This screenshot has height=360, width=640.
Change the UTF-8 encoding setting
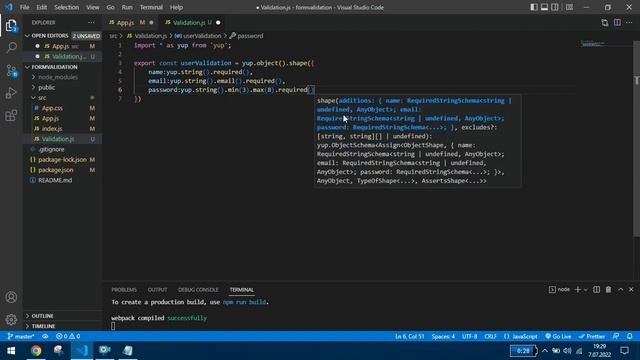coord(469,336)
